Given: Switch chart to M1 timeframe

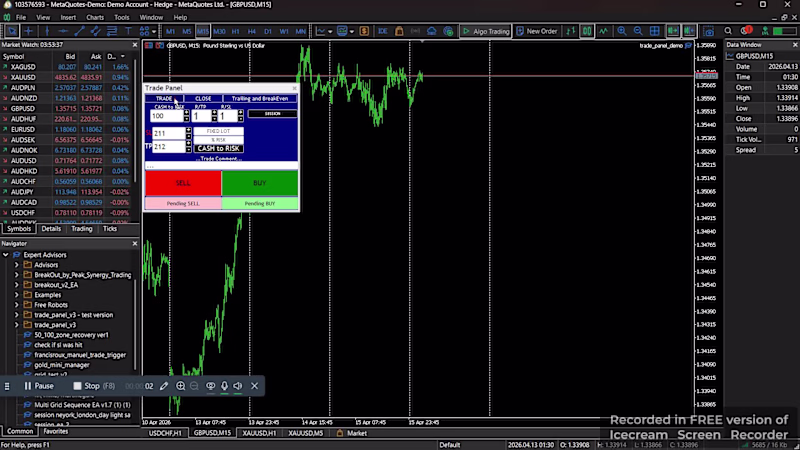Looking at the screenshot, I should [170, 31].
